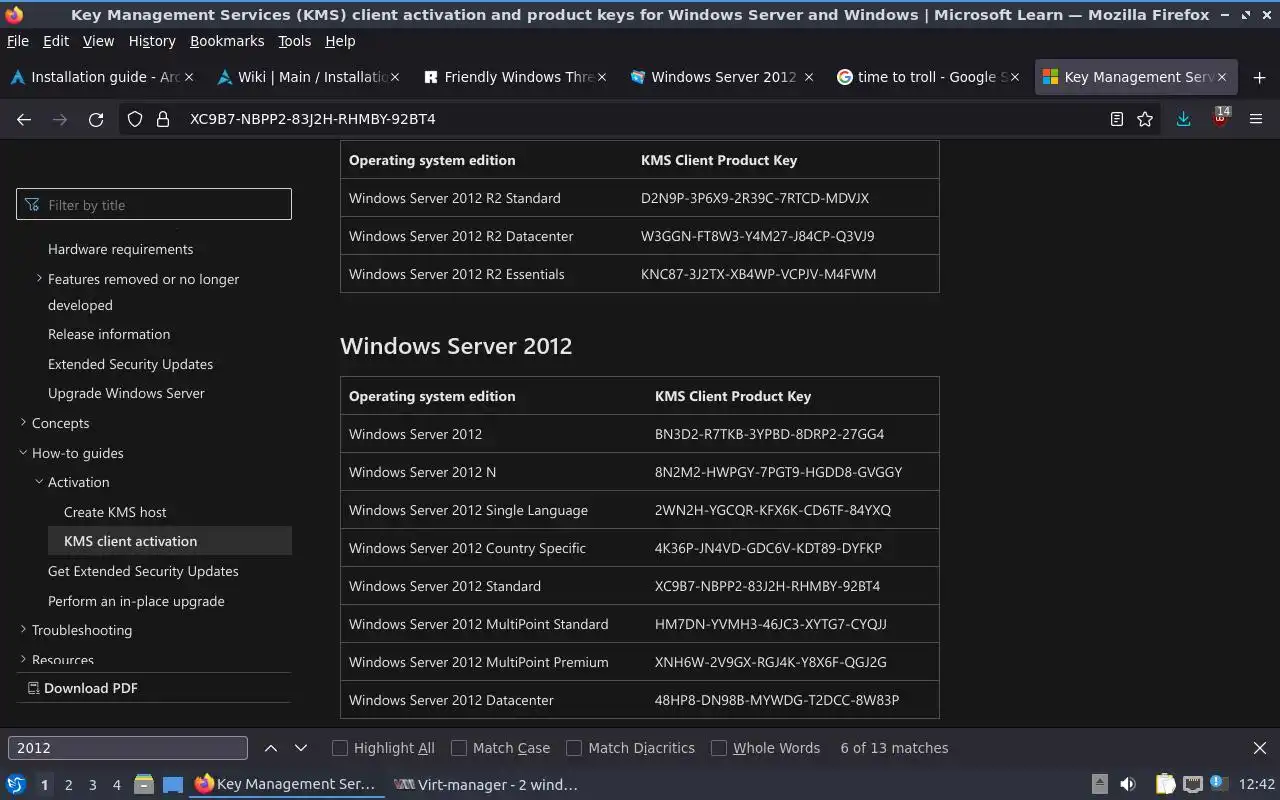Click the URL address bar
Viewport: 1280px width, 800px height.
point(640,119)
